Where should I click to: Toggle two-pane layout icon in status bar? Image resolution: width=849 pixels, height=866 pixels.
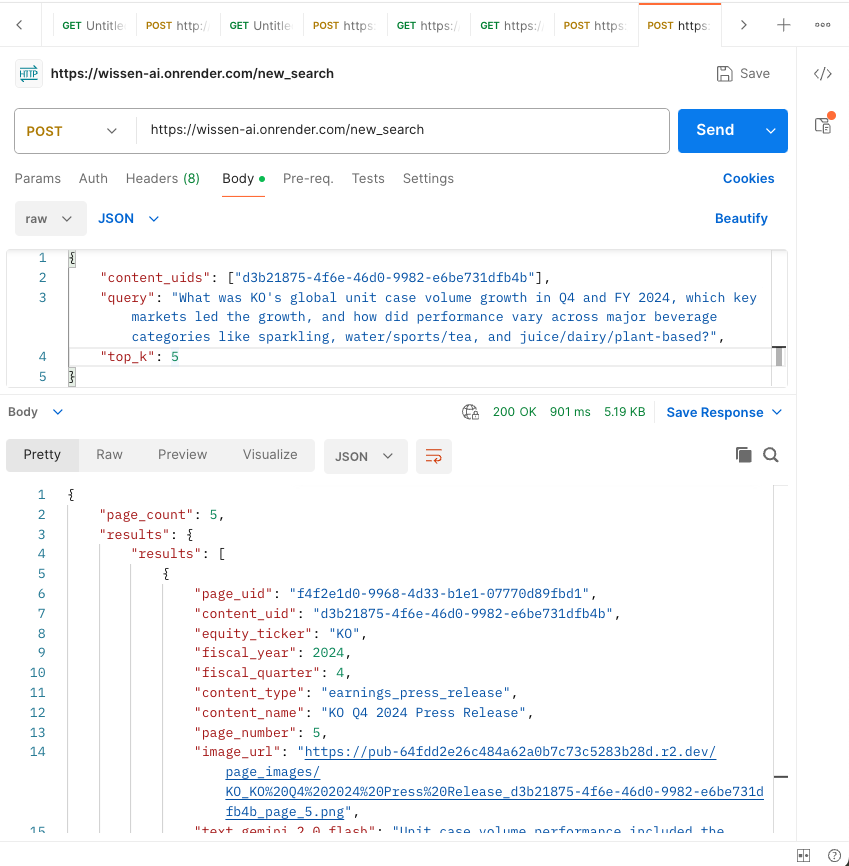(804, 855)
